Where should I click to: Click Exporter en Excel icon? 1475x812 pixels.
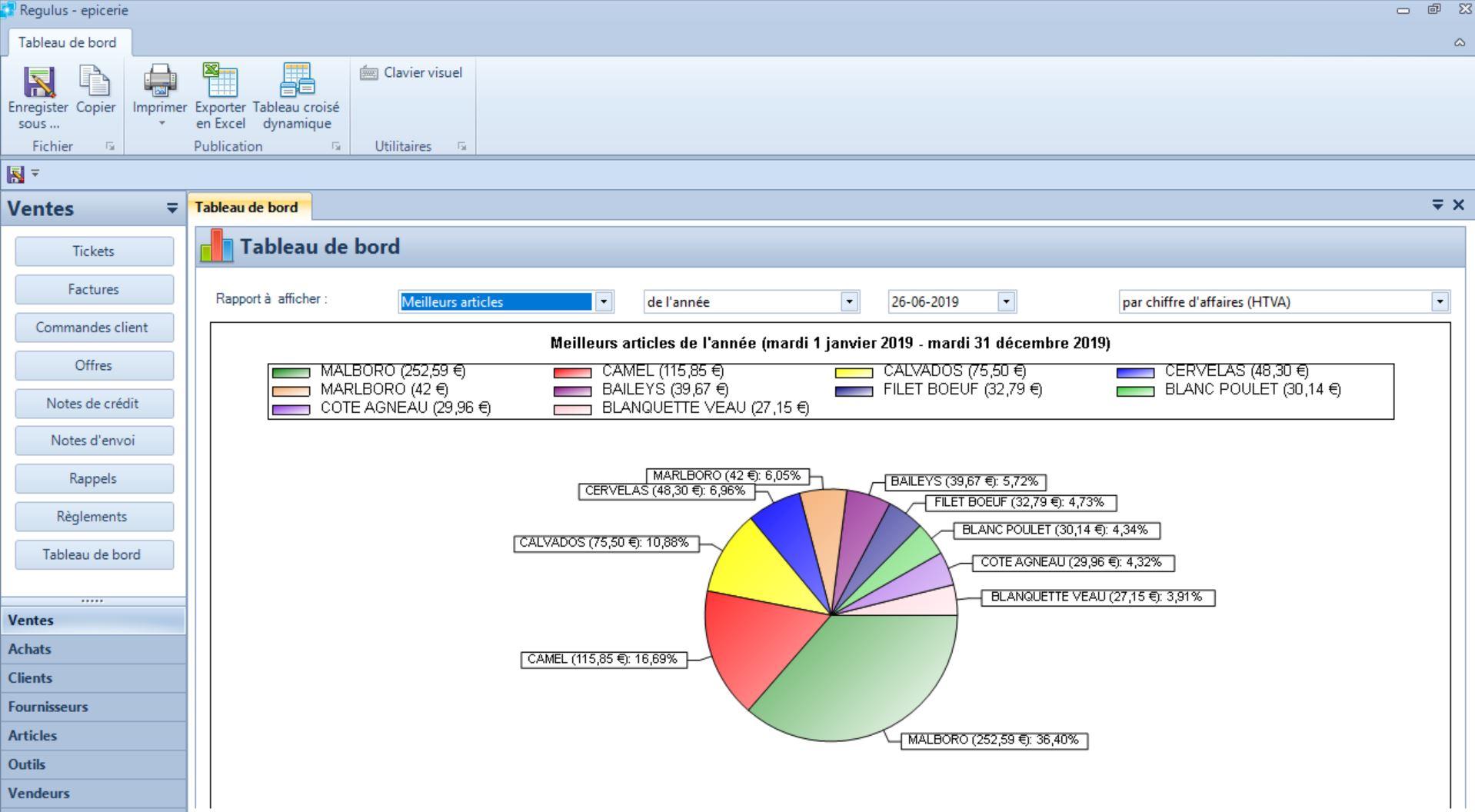tap(221, 80)
